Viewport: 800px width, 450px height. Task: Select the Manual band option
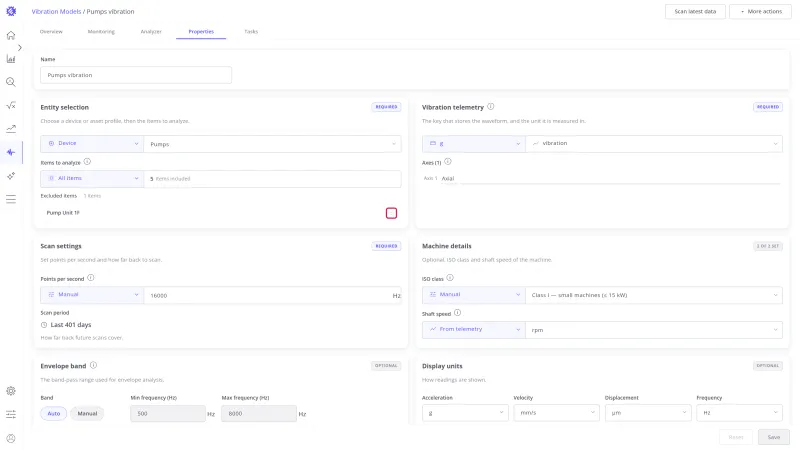point(87,413)
